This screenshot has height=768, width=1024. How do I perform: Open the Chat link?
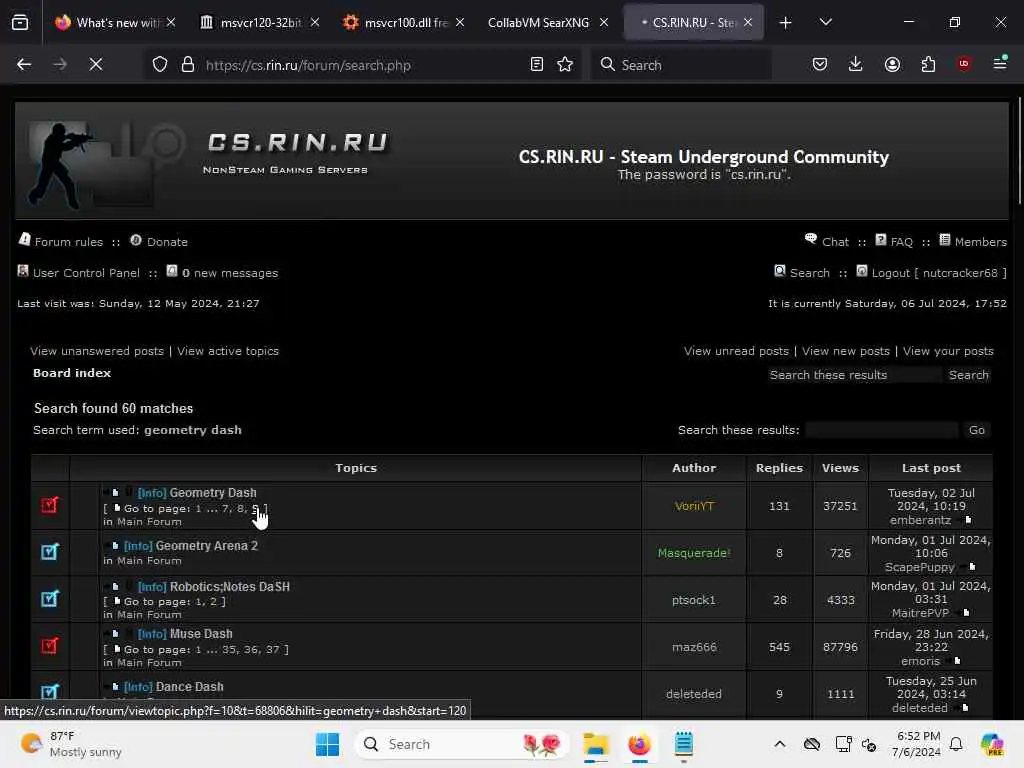835,242
